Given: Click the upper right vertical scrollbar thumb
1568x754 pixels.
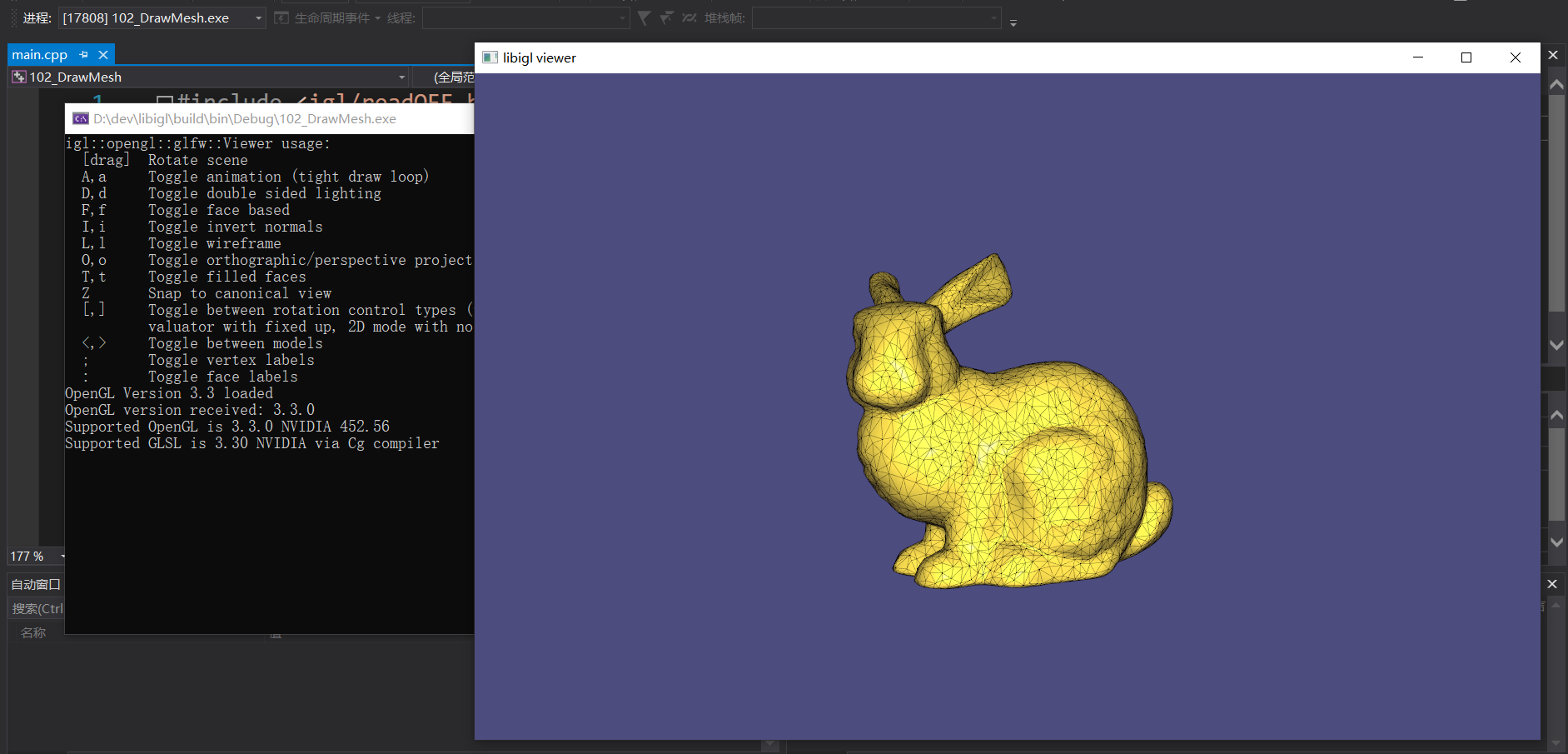Looking at the screenshot, I should pyautogui.click(x=1556, y=202).
